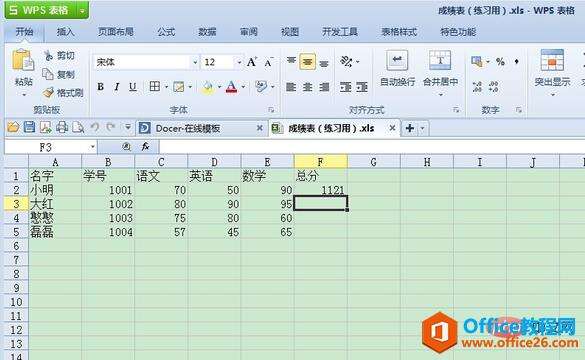Toggle vertical middle alignment
Viewport: 585px width, 360px height.
pyautogui.click(x=307, y=62)
